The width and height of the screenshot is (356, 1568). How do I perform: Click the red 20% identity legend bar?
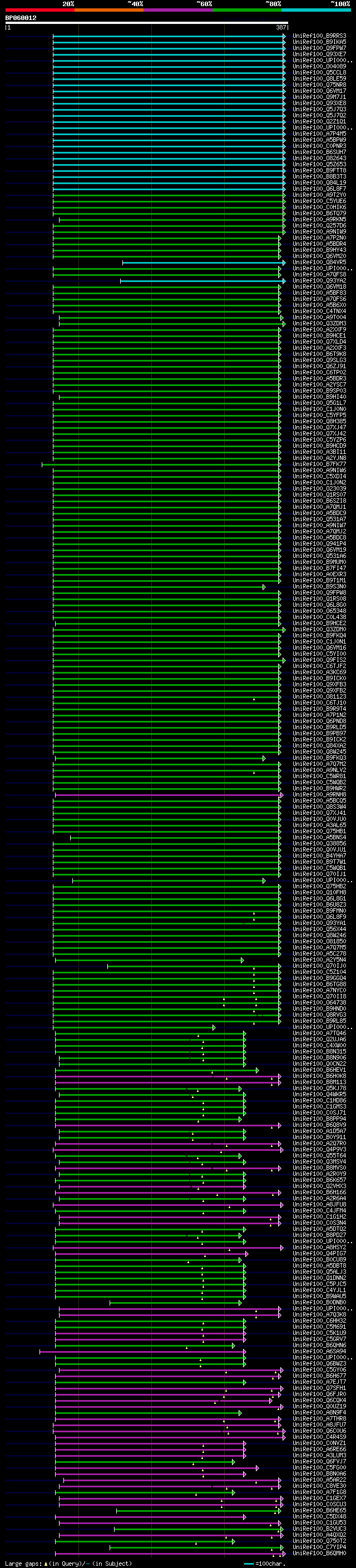[39, 10]
